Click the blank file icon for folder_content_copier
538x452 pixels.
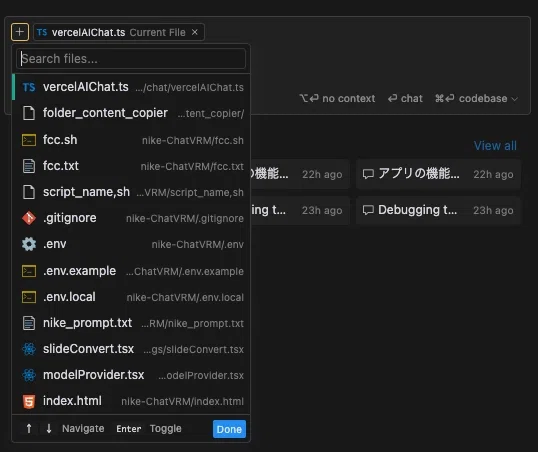point(29,113)
